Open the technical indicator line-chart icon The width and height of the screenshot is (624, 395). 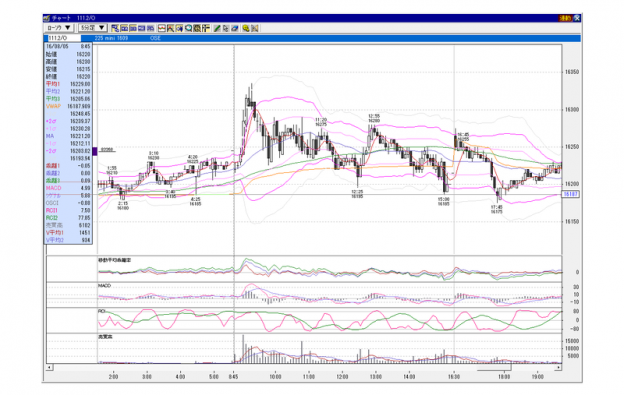click(162, 28)
